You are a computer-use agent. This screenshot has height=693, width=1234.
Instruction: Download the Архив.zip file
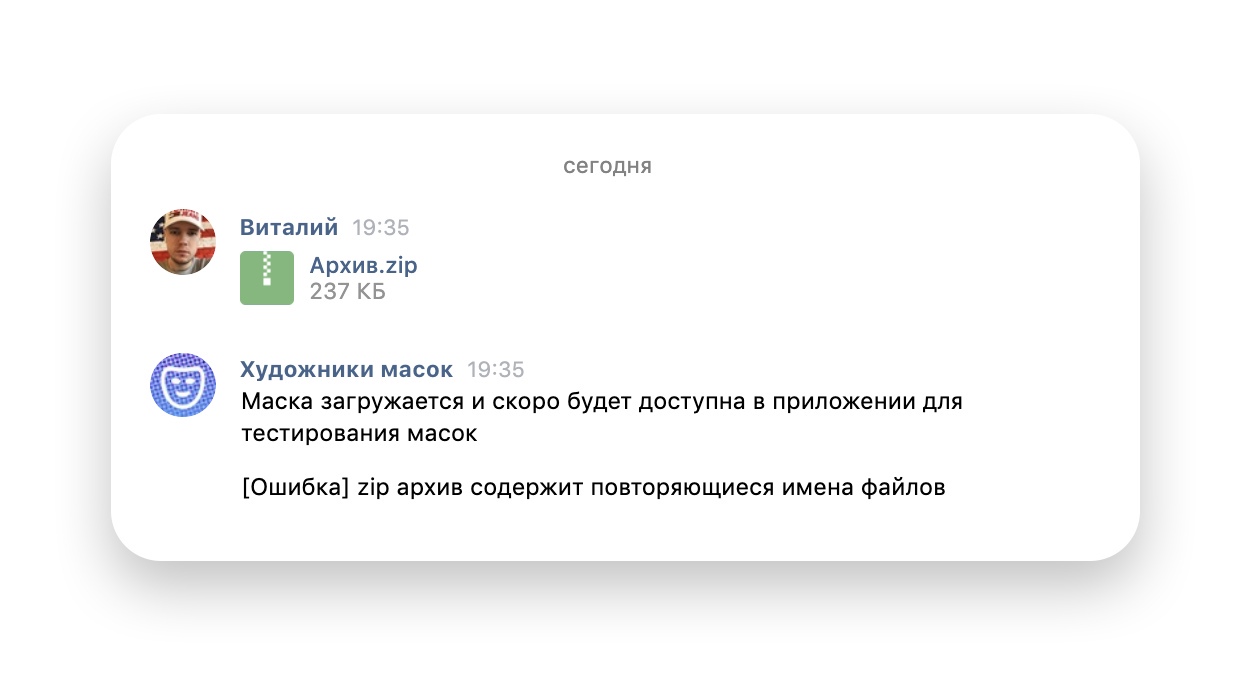(x=364, y=265)
